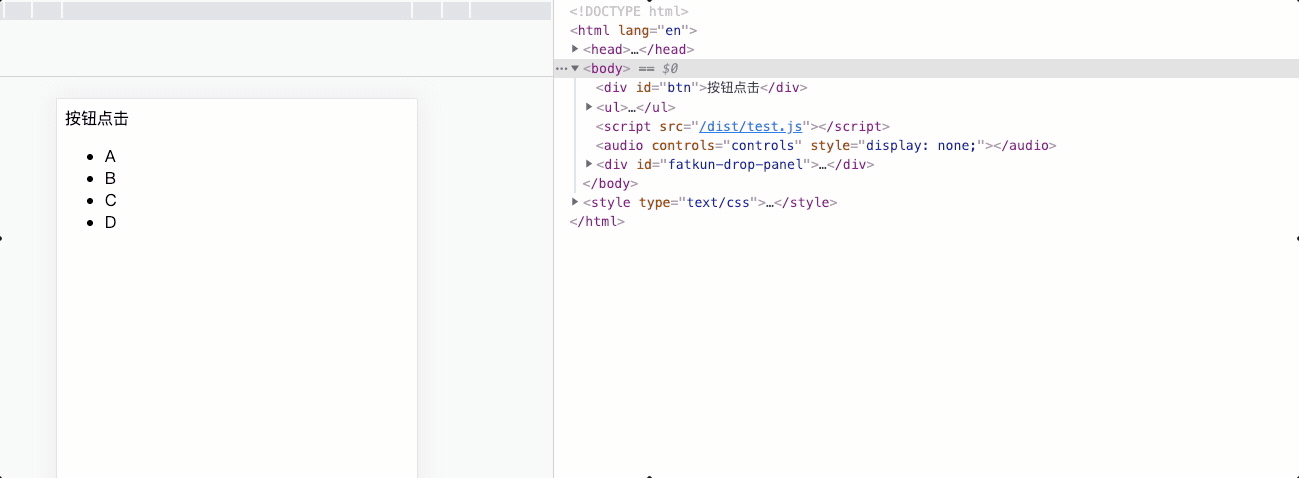
Task: Click list item A in the page
Action: point(110,157)
